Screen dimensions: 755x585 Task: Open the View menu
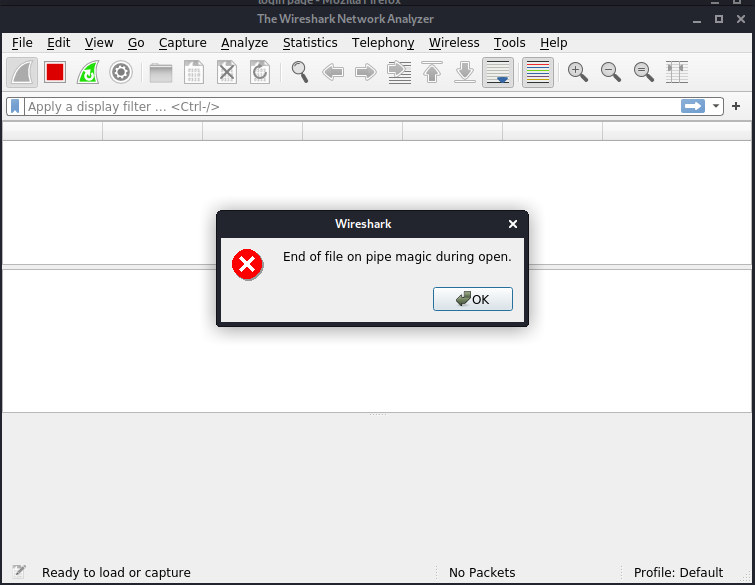click(99, 43)
